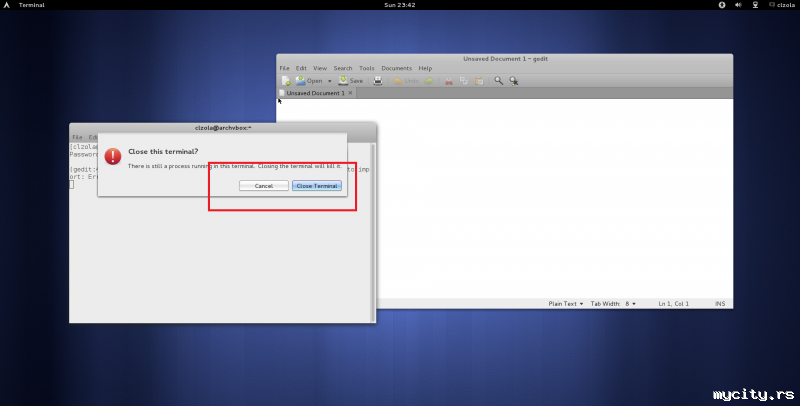Click the terminal window vertical scrollbar
This screenshot has width=800, height=406.
point(373,232)
